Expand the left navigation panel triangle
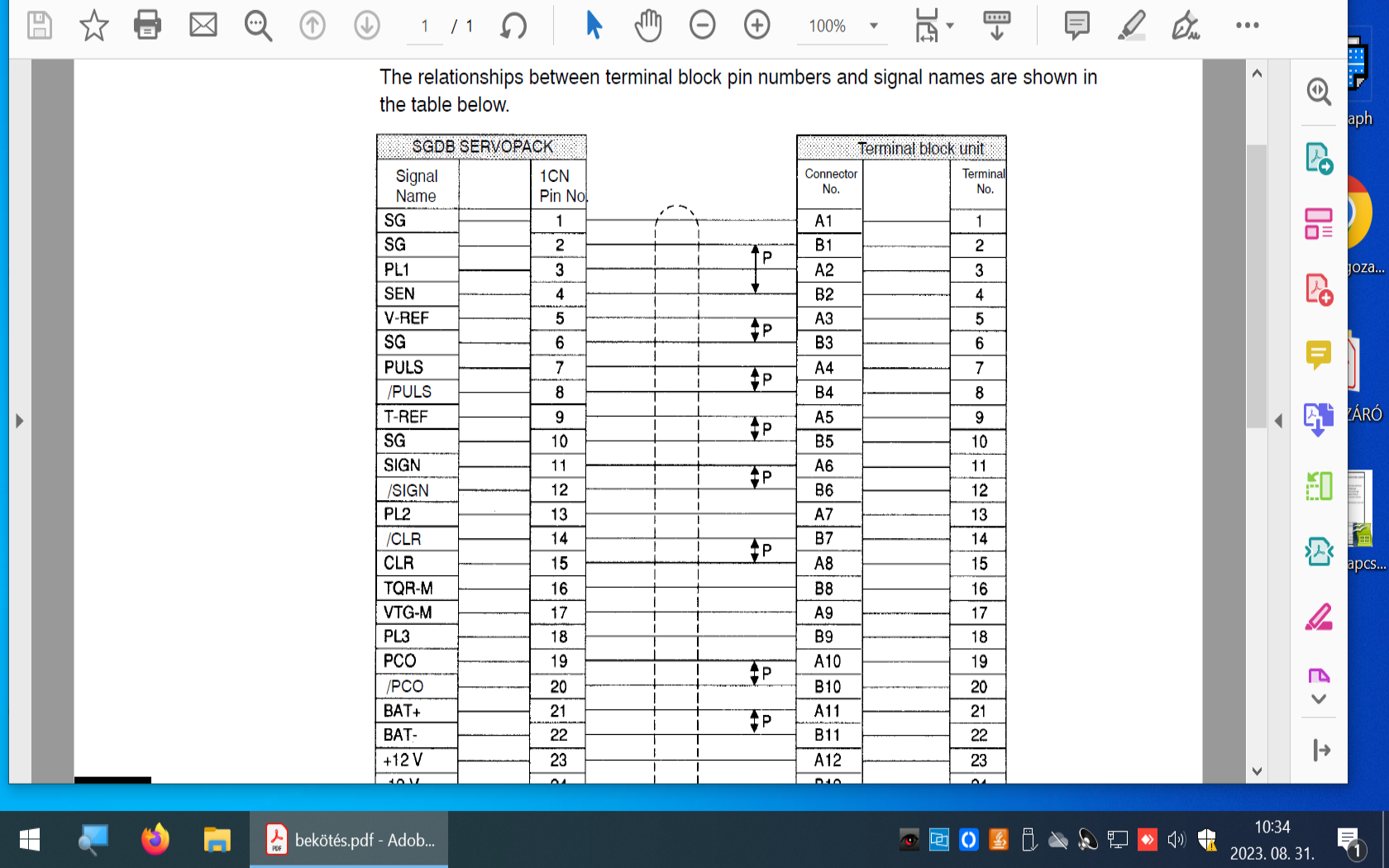Screen dimensions: 1389x868 [x=20, y=421]
